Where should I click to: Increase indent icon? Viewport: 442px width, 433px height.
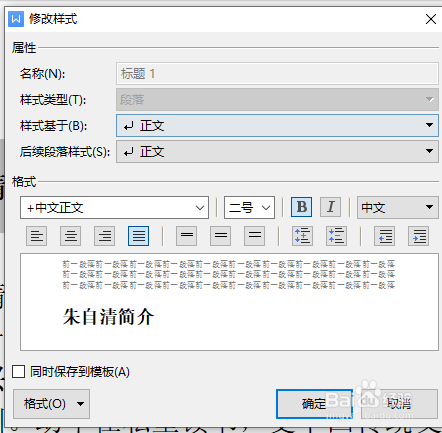pyautogui.click(x=419, y=236)
